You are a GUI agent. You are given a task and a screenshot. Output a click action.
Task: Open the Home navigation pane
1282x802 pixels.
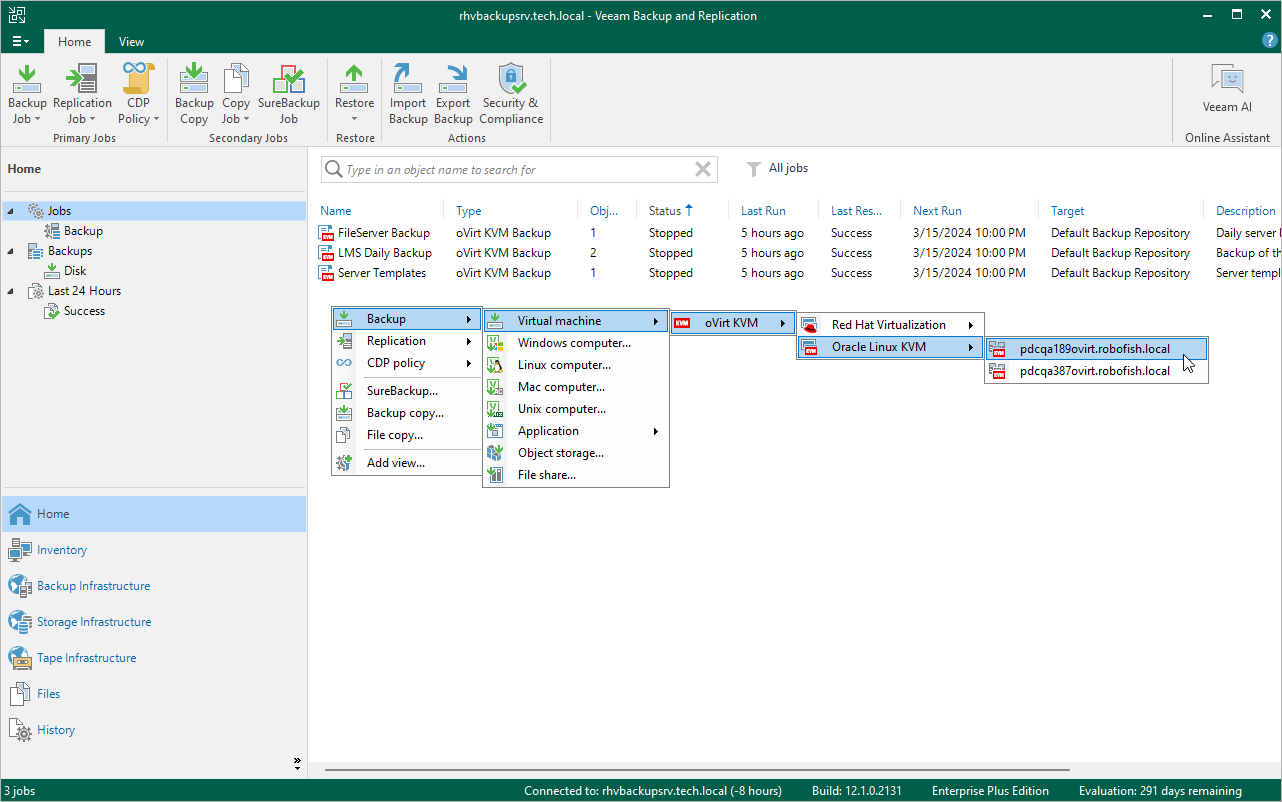(154, 514)
